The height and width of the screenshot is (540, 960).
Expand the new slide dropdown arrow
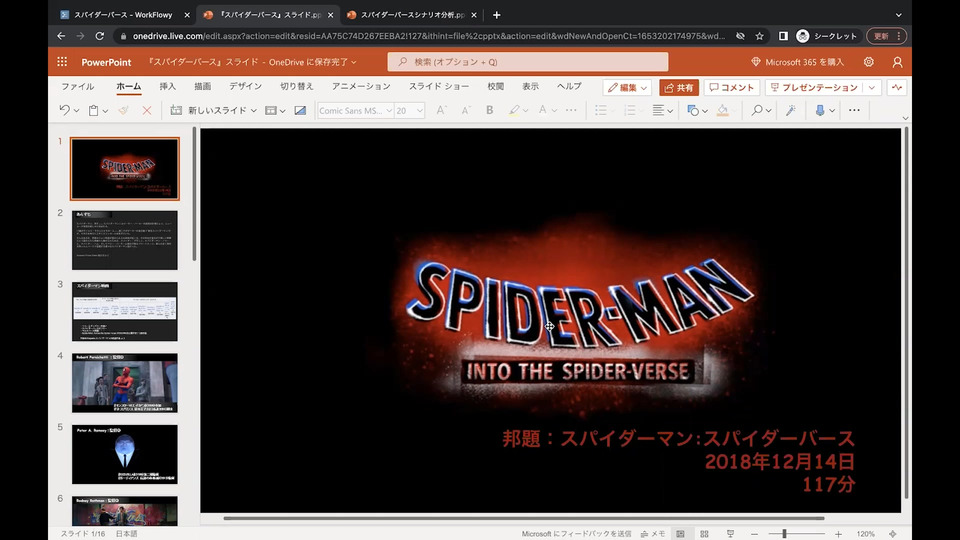coord(253,111)
